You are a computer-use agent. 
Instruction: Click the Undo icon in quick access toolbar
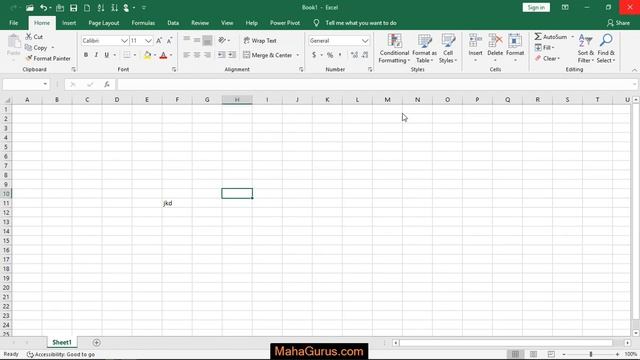click(x=43, y=8)
